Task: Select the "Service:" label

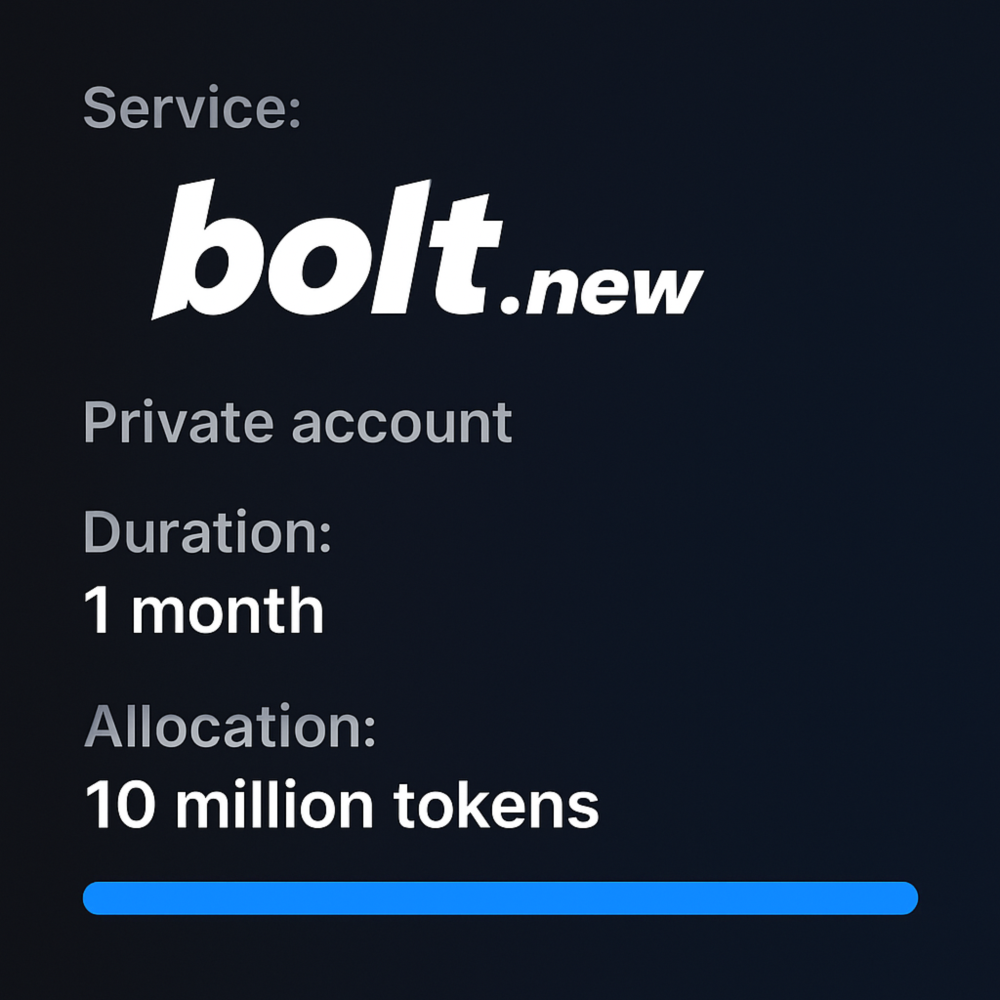Action: [x=192, y=108]
